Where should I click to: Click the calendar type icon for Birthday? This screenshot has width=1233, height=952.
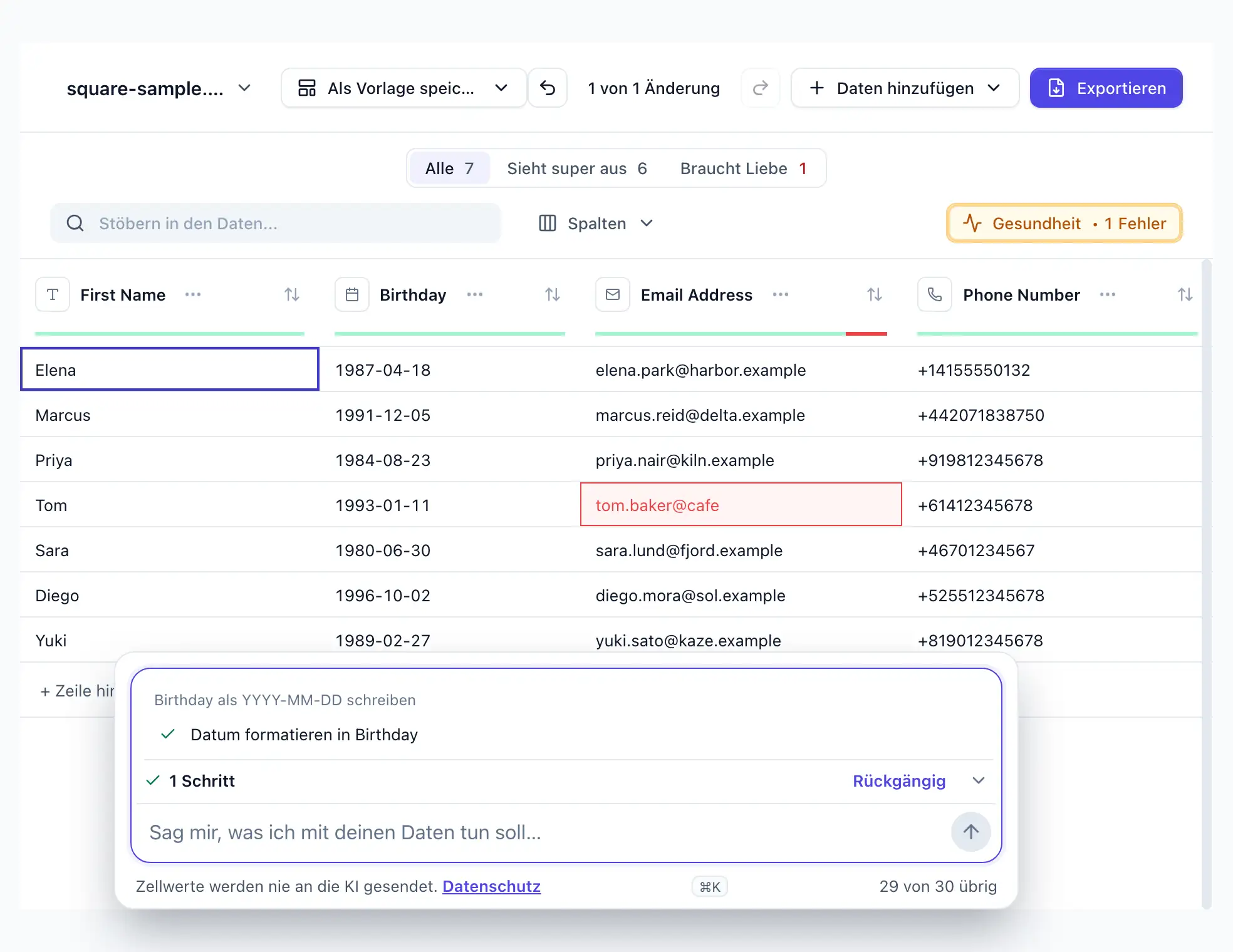pos(352,294)
